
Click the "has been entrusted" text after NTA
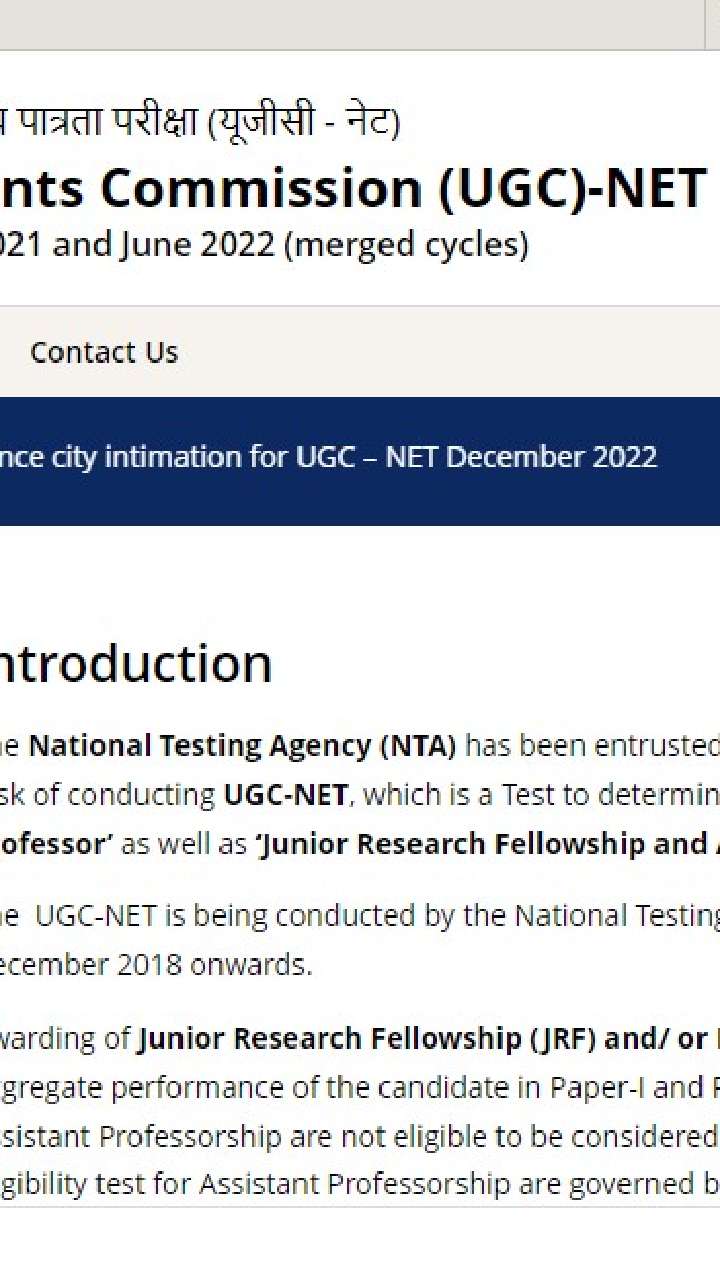point(590,746)
